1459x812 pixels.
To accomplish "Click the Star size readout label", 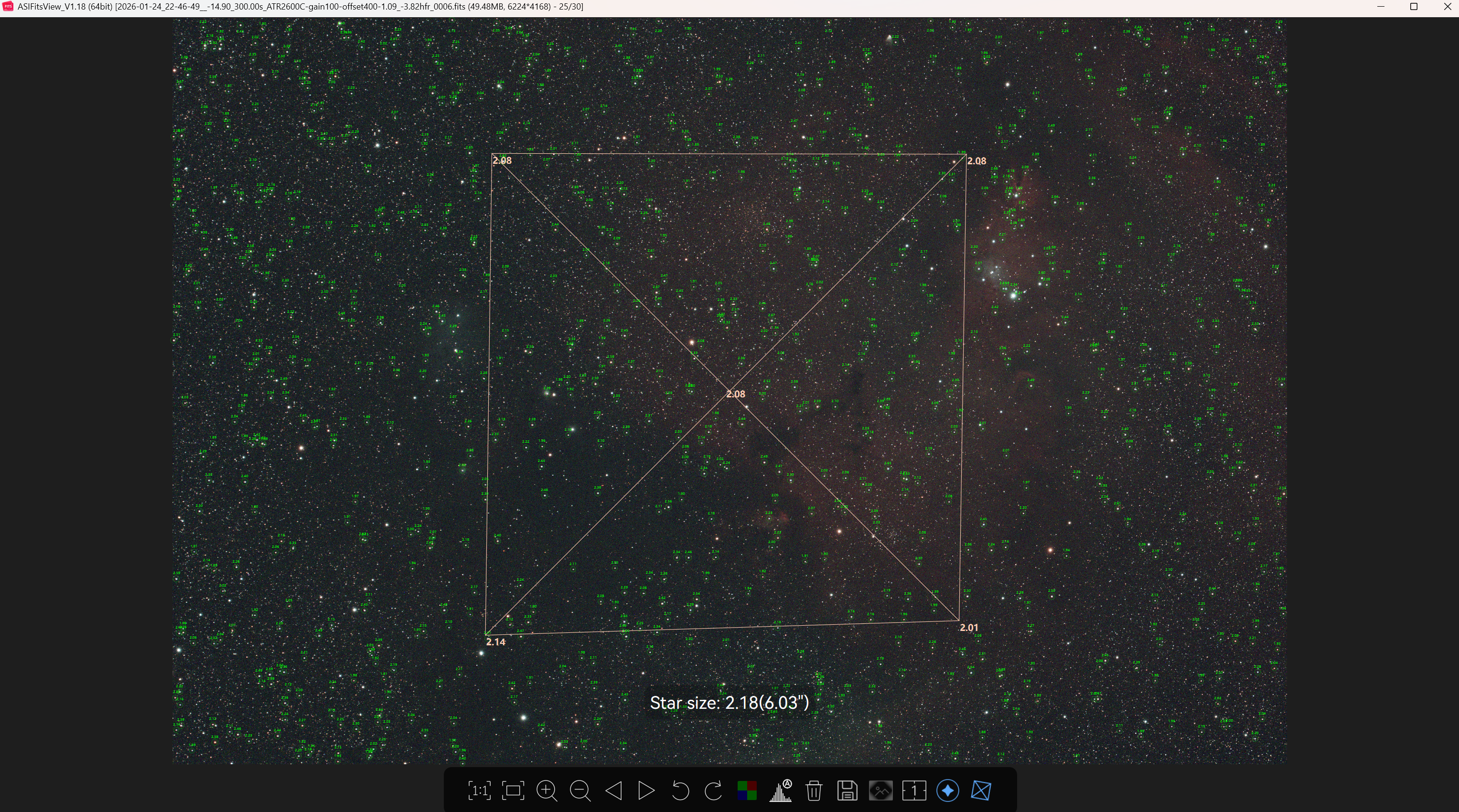I will tap(729, 703).
